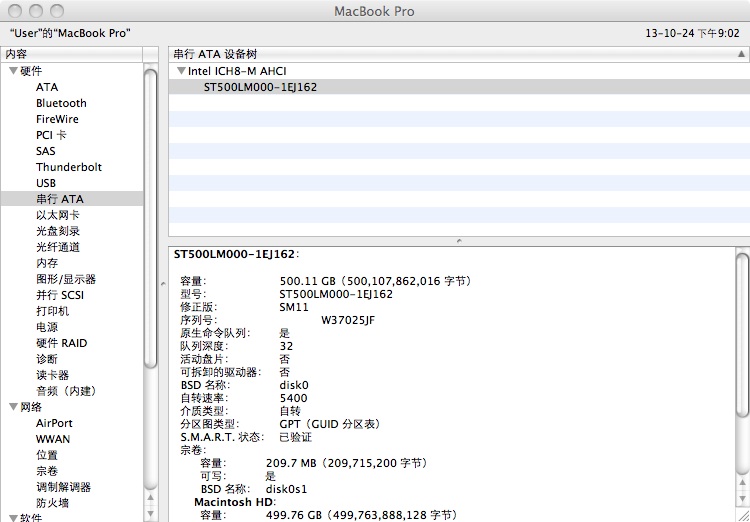Select 诊断 diagnostics entry
750x522 pixels.
pos(47,359)
